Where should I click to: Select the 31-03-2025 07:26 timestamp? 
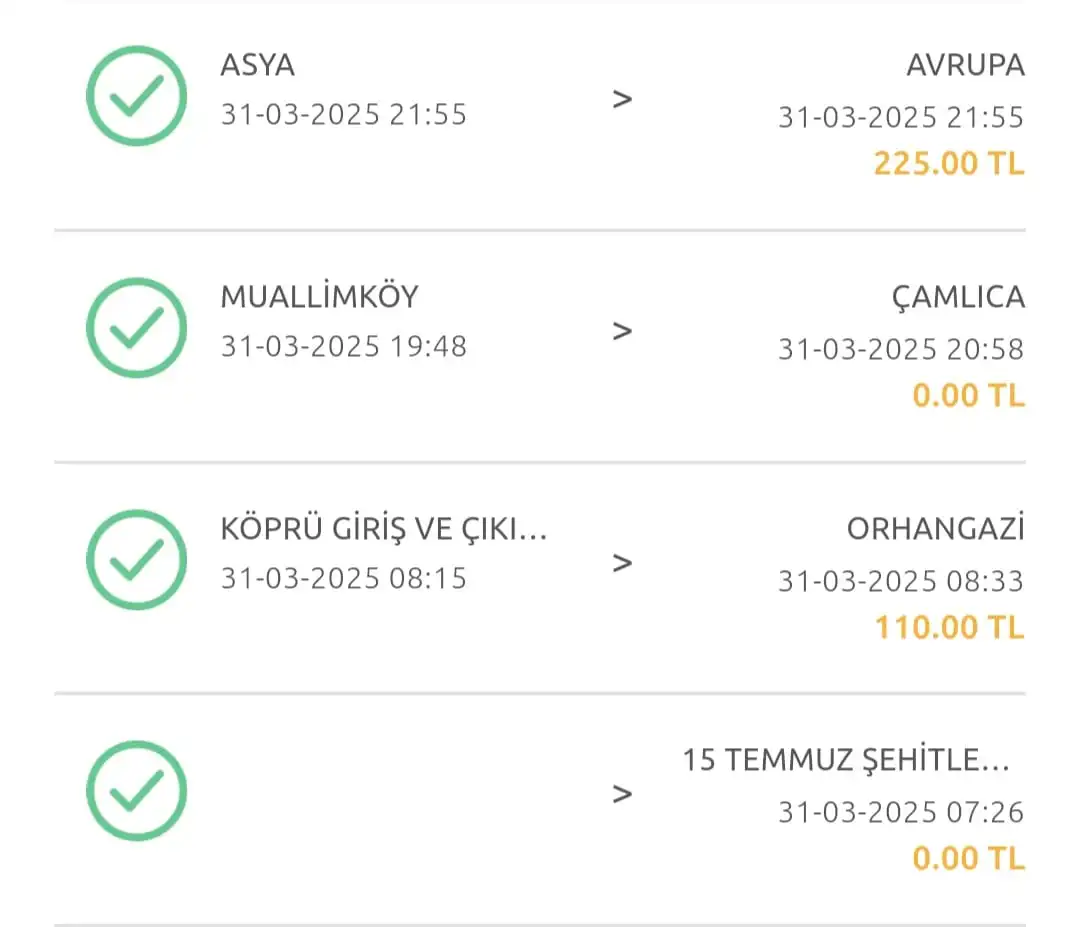click(901, 813)
